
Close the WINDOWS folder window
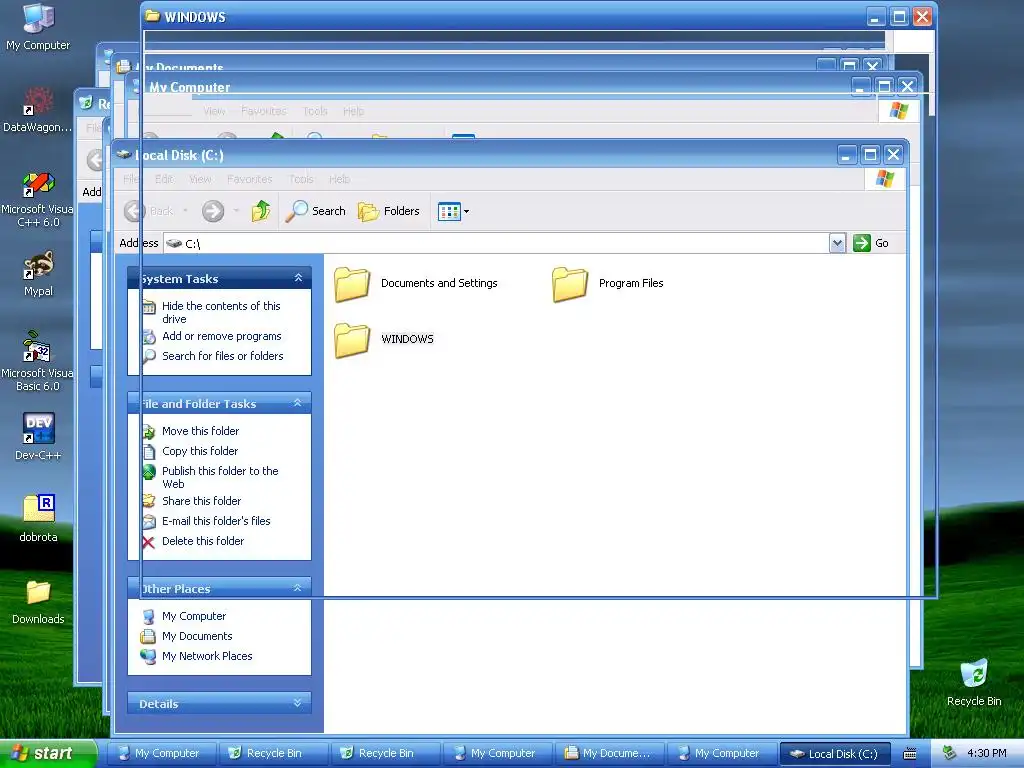(x=922, y=17)
